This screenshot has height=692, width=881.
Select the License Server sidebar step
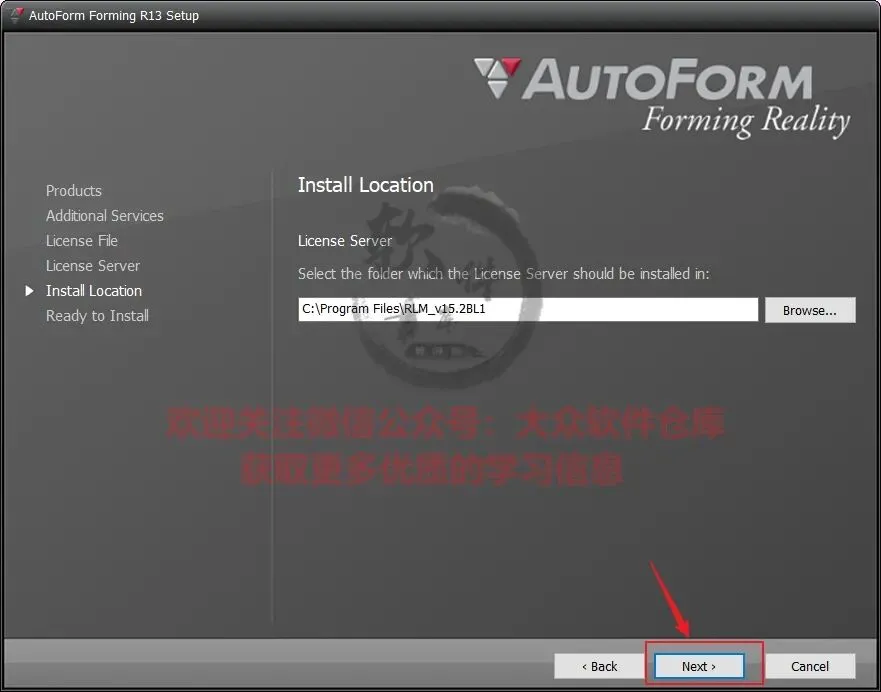tap(93, 266)
